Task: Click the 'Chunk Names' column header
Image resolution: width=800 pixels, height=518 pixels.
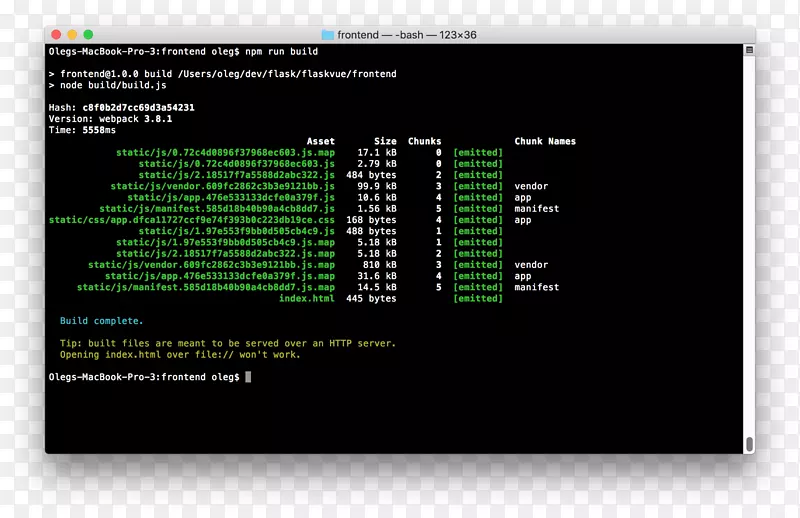Action: point(545,141)
